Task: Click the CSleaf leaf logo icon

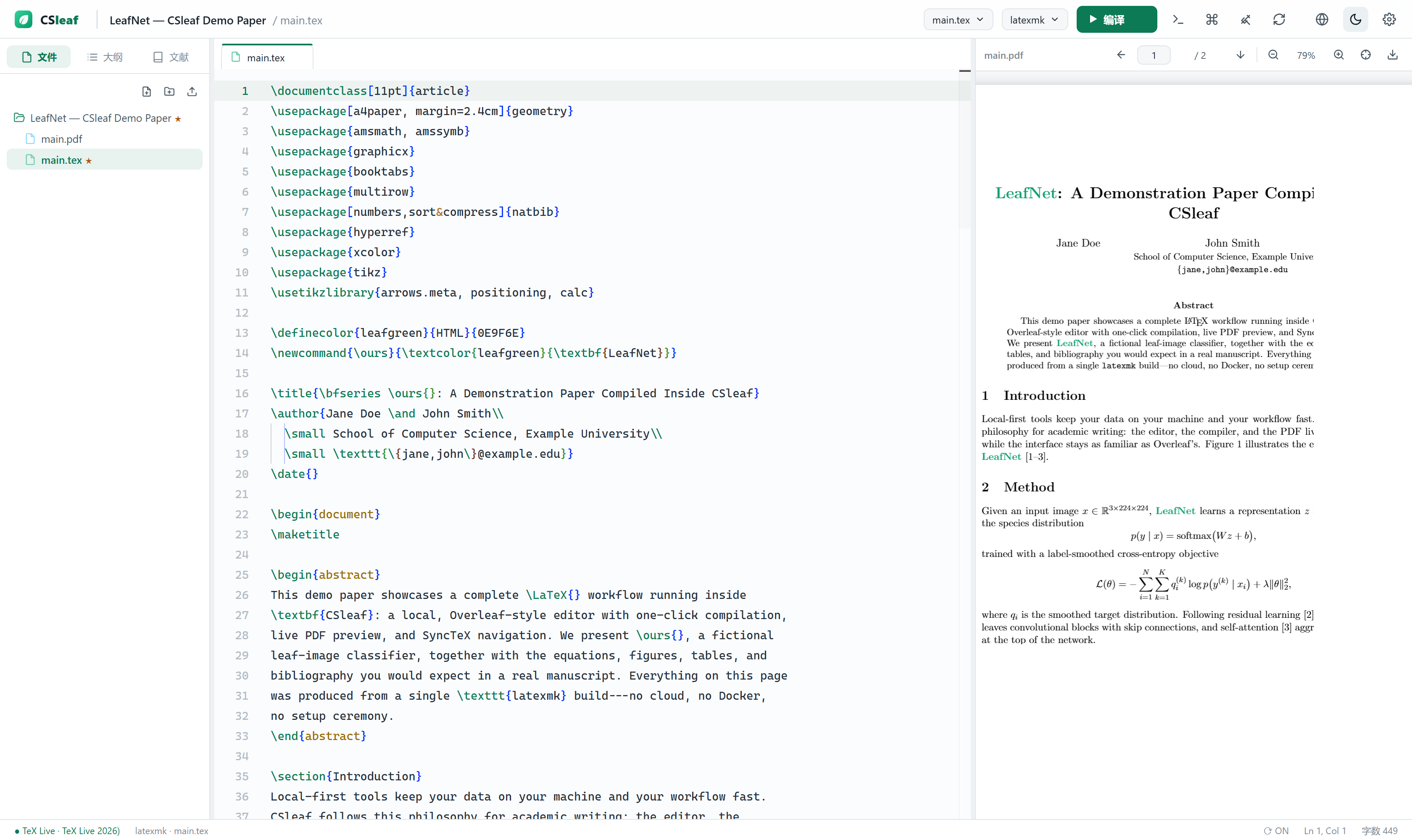Action: click(23, 20)
